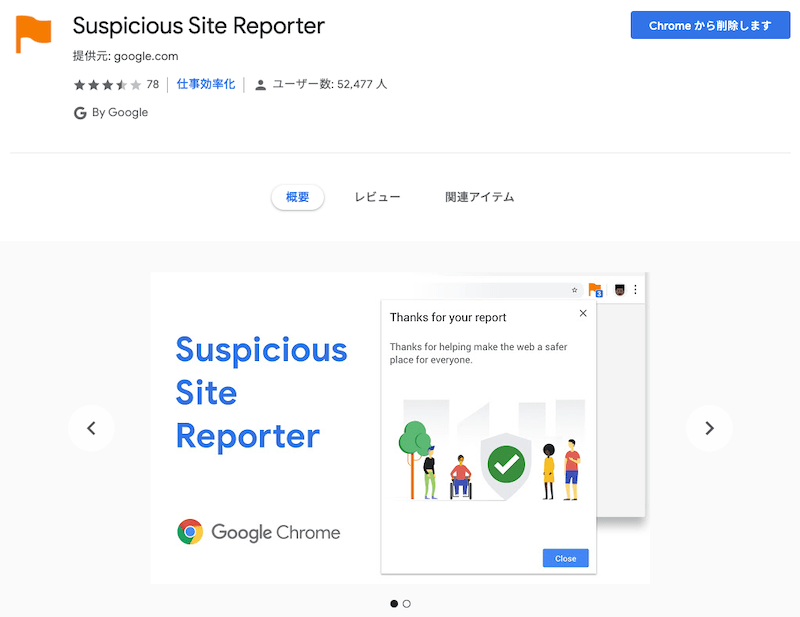
Task: Click the Thanks for your report heading
Action: [448, 317]
